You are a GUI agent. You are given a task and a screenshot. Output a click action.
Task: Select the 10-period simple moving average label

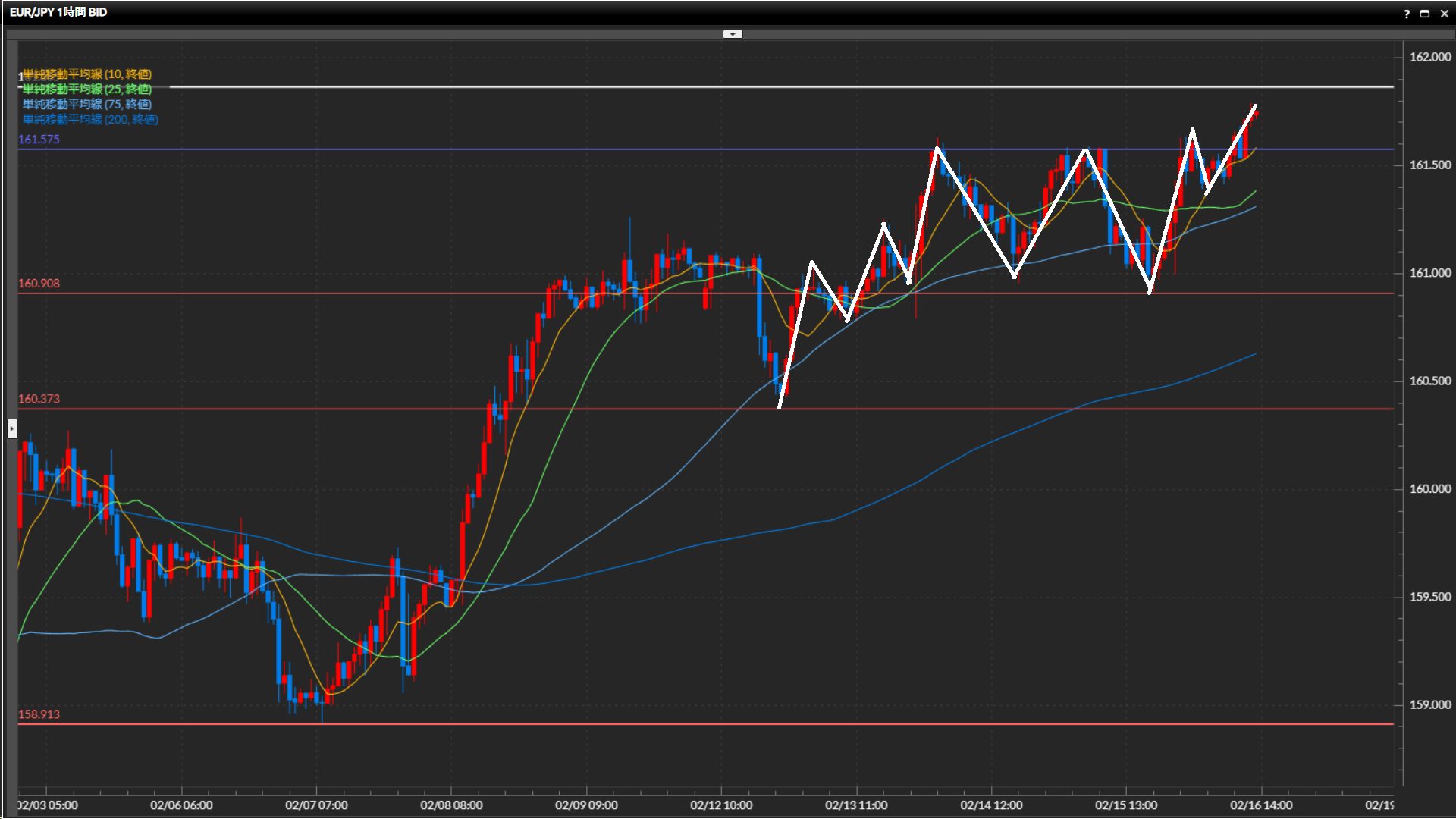[87, 74]
